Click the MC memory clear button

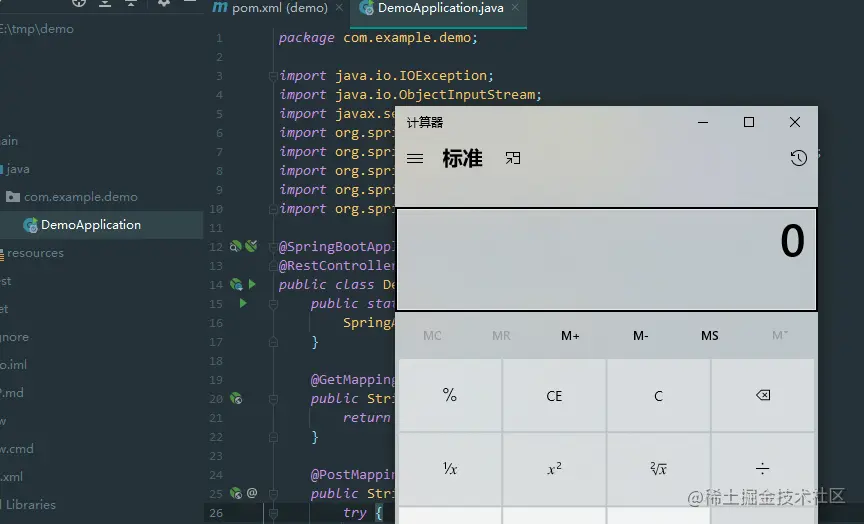pos(432,336)
